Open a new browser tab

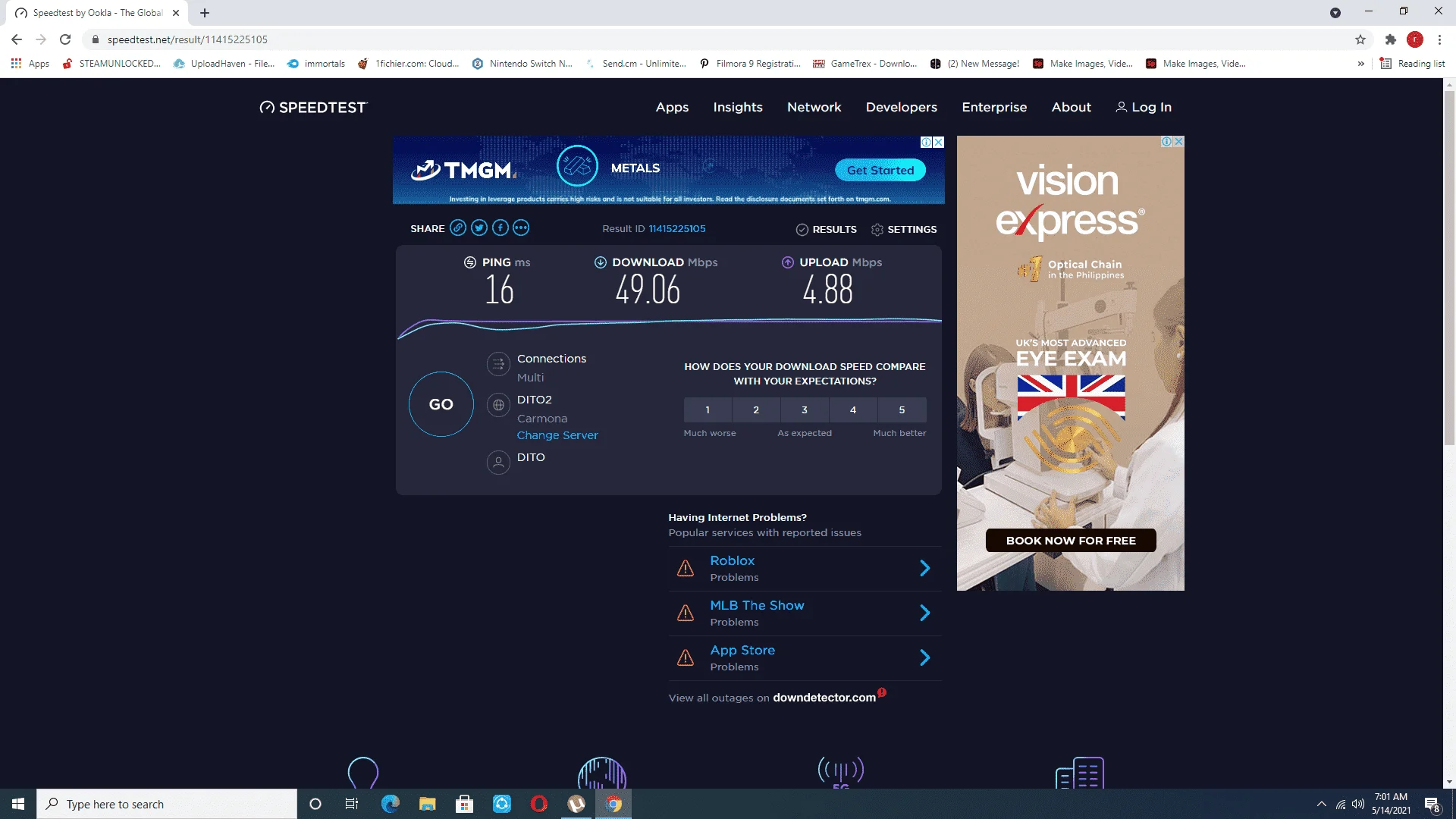tap(205, 13)
